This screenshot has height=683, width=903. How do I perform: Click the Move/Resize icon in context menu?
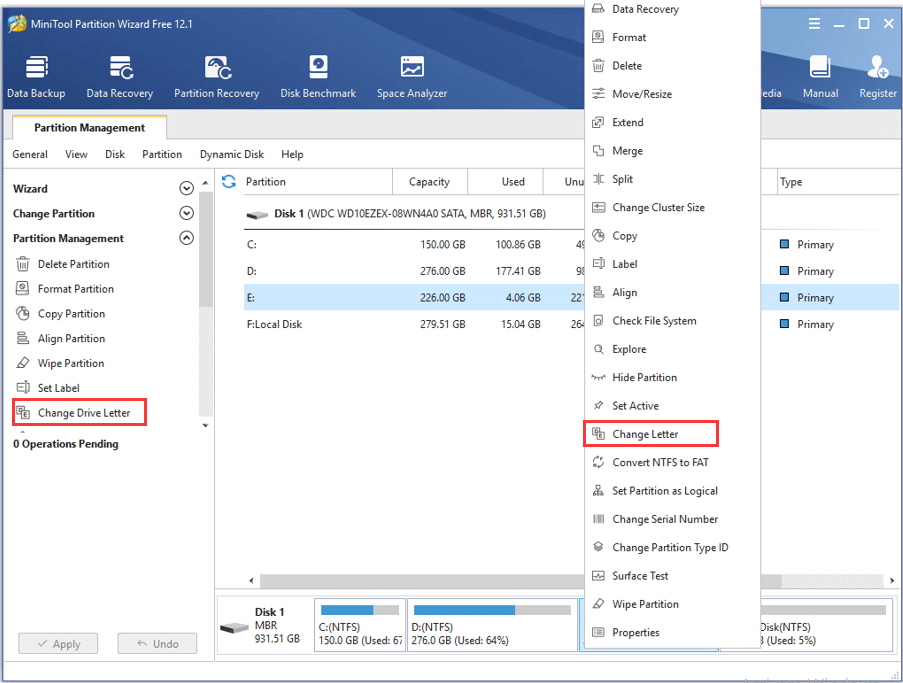pos(598,93)
